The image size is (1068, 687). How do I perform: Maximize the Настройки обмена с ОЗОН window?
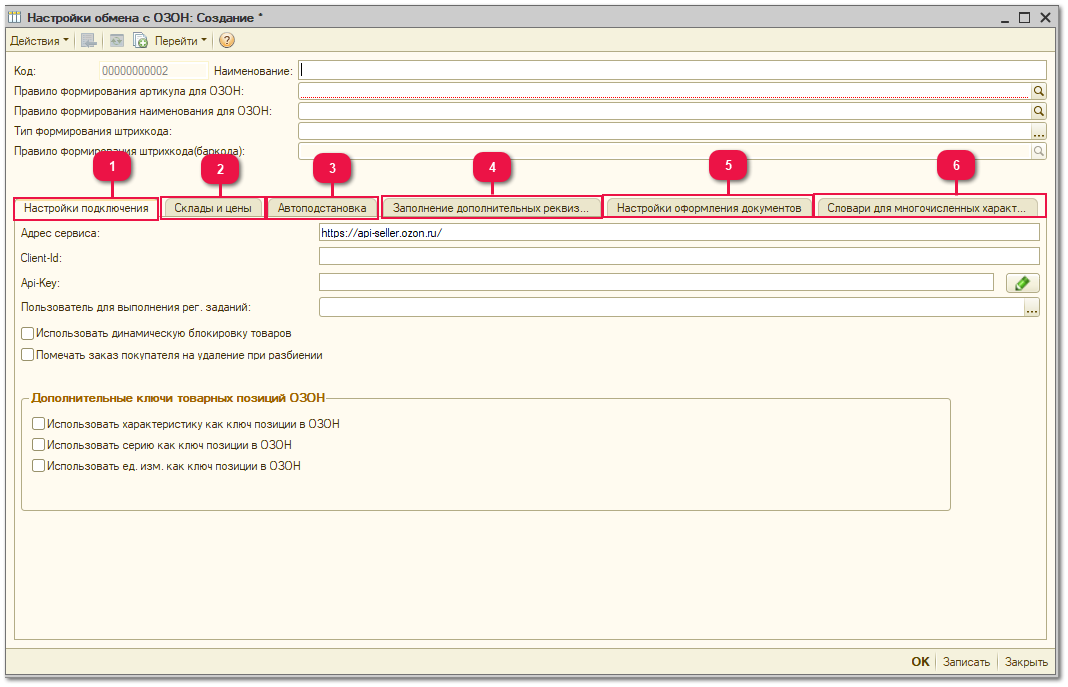(x=1024, y=18)
